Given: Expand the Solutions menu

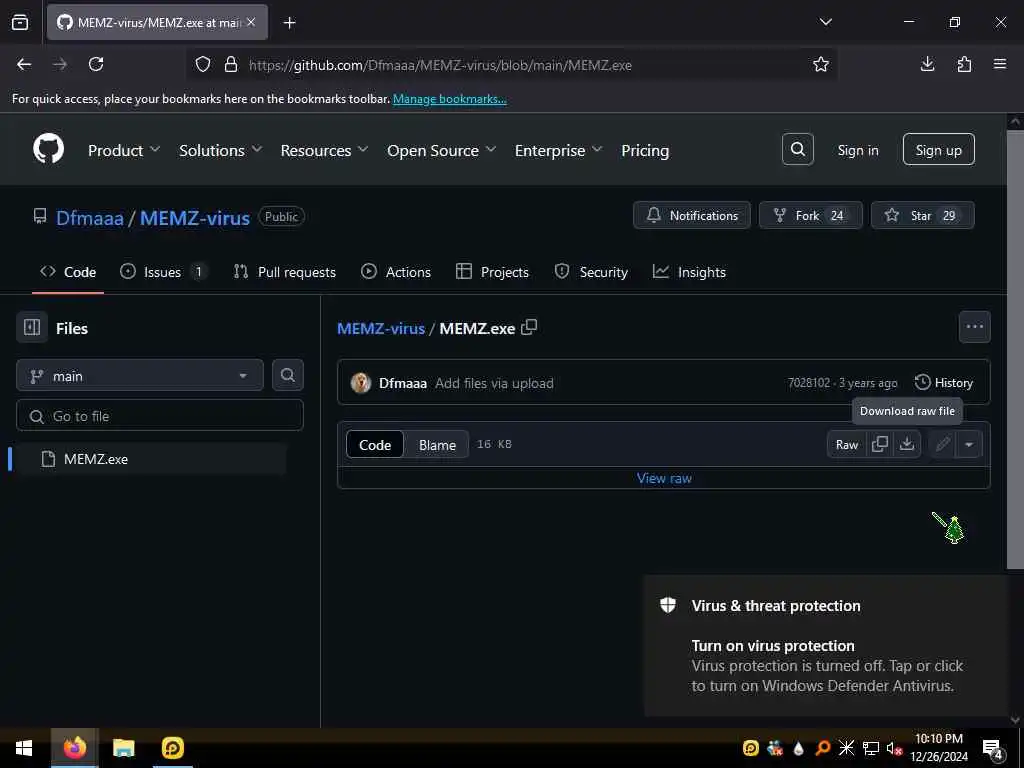Looking at the screenshot, I should click(x=220, y=150).
